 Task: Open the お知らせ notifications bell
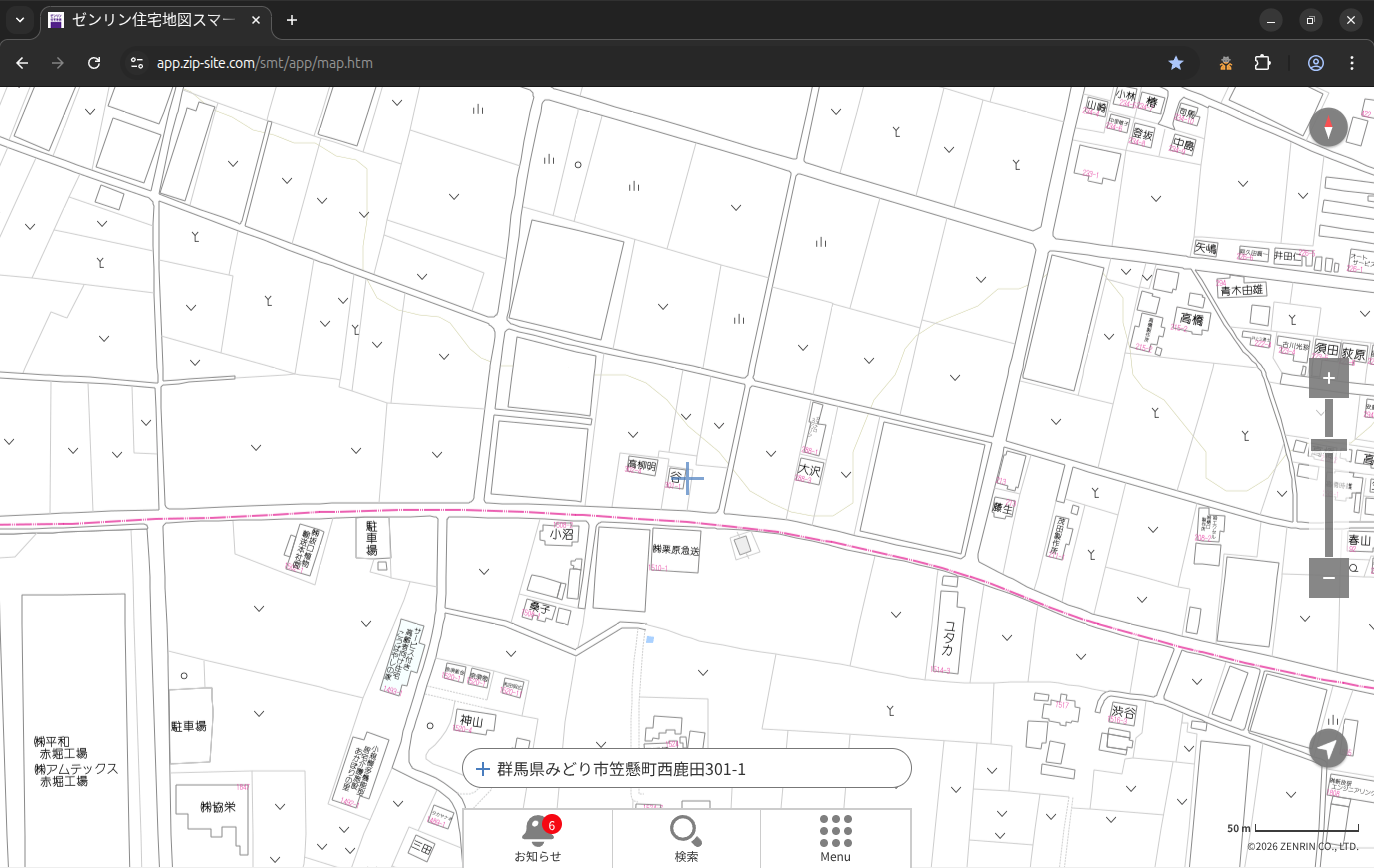[x=537, y=837]
